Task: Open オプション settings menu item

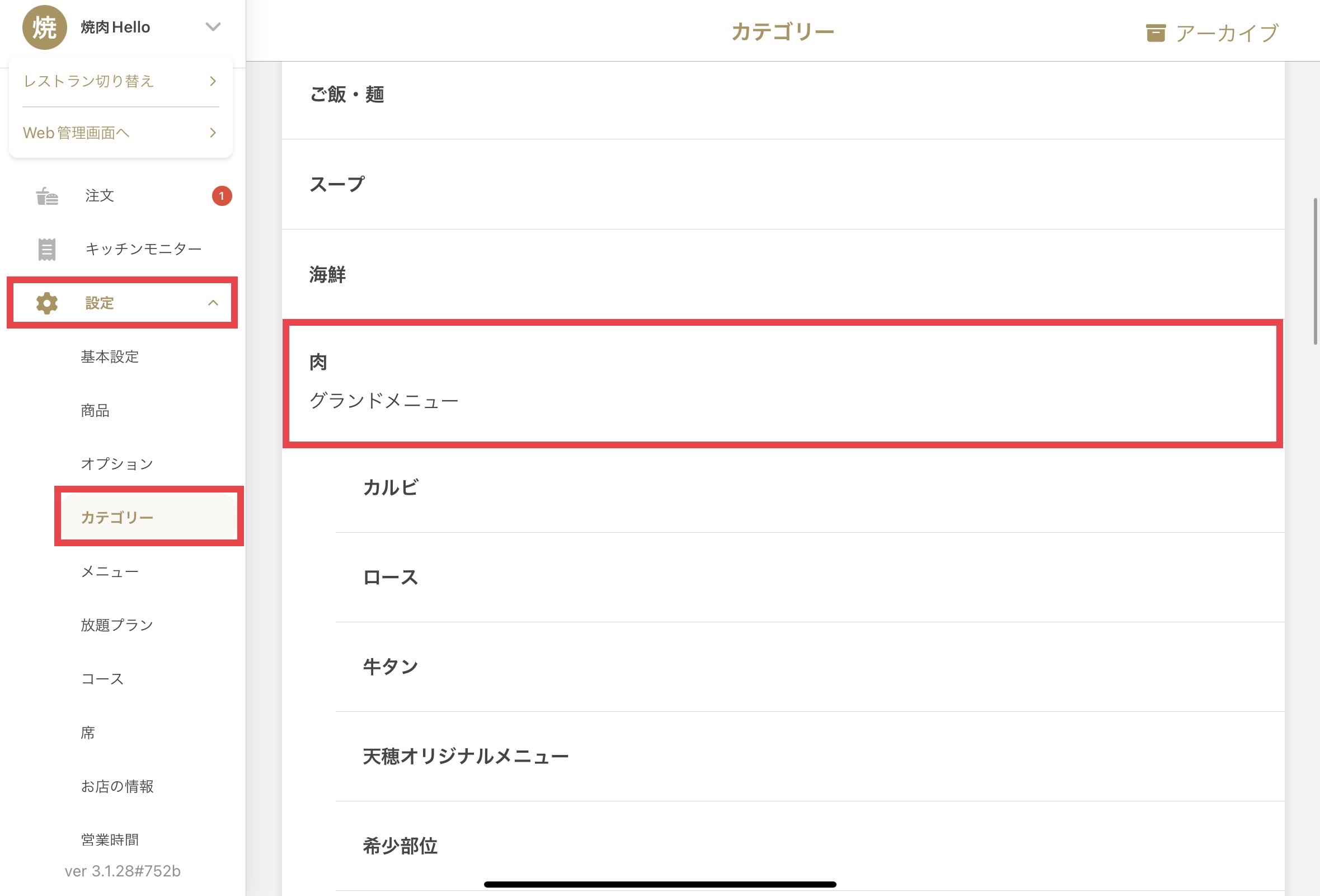Action: 117,464
